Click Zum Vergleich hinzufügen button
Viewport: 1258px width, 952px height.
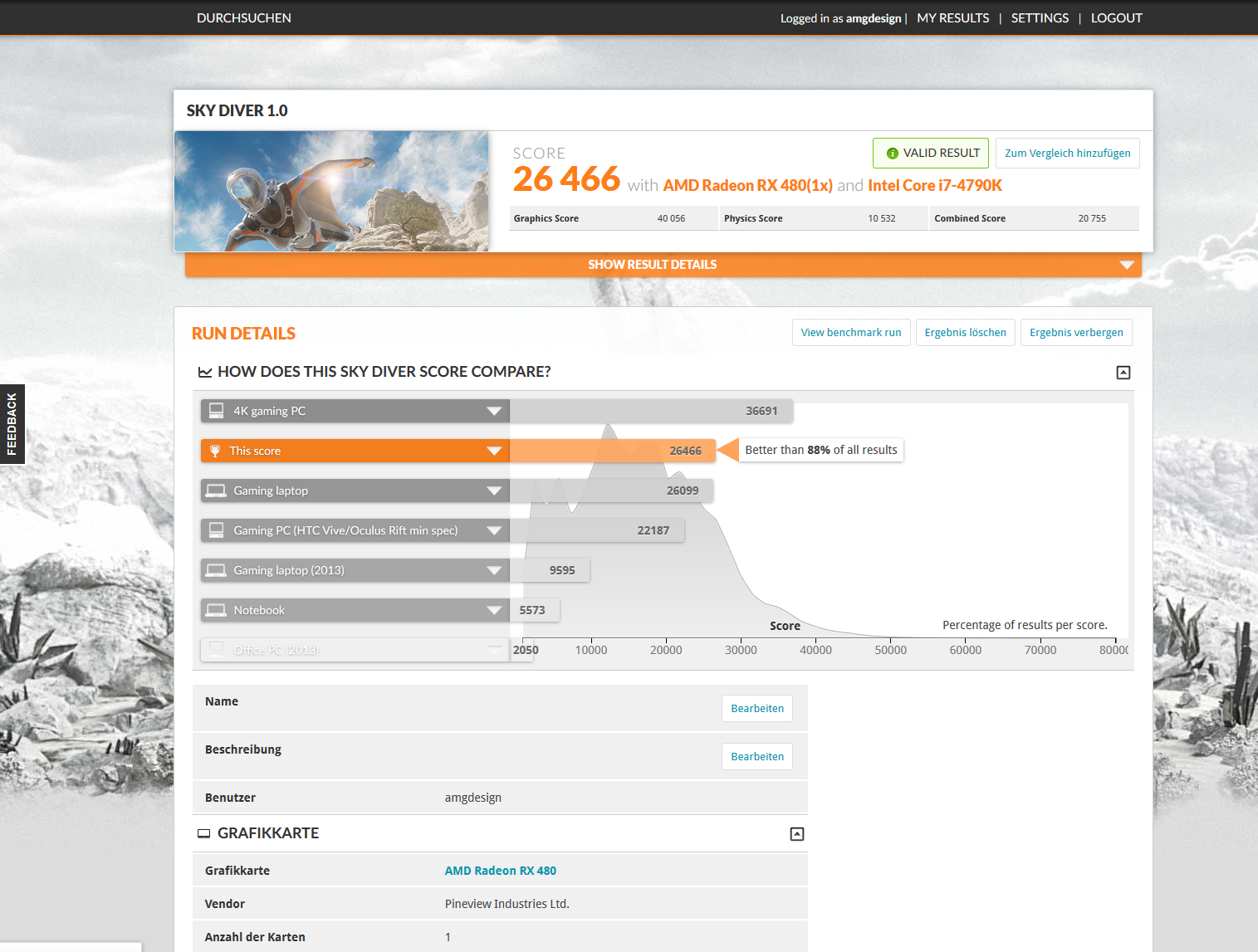tap(1067, 153)
